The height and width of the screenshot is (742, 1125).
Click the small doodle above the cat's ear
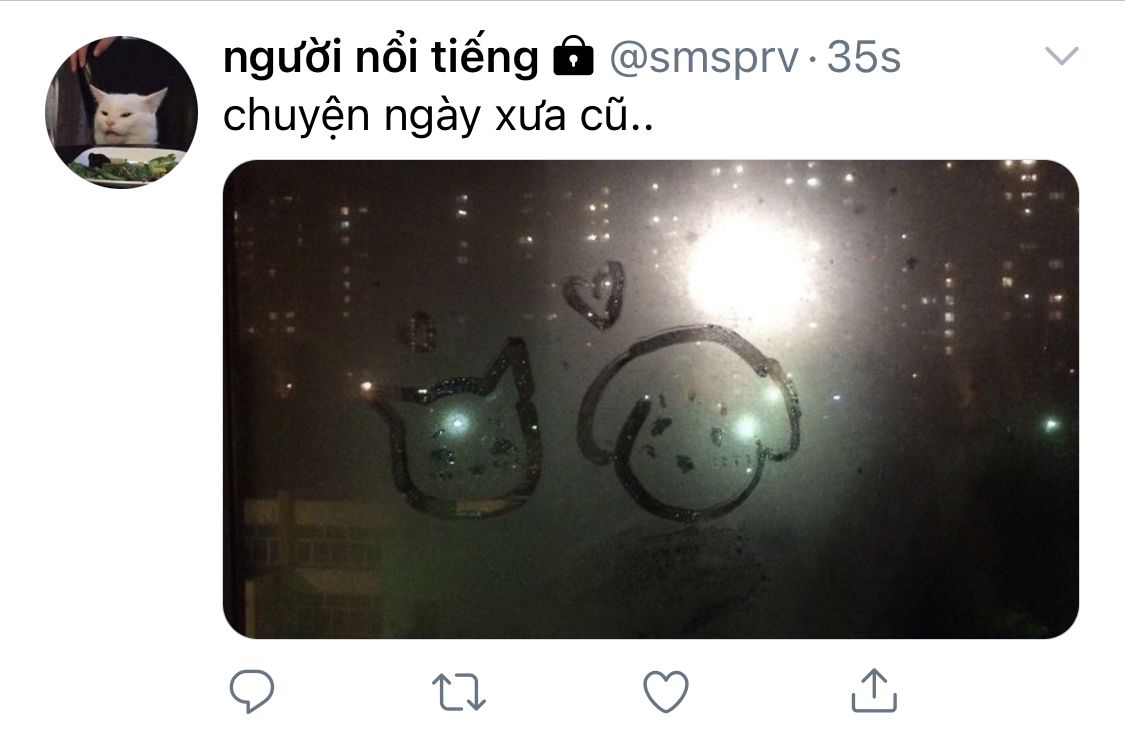click(x=418, y=332)
